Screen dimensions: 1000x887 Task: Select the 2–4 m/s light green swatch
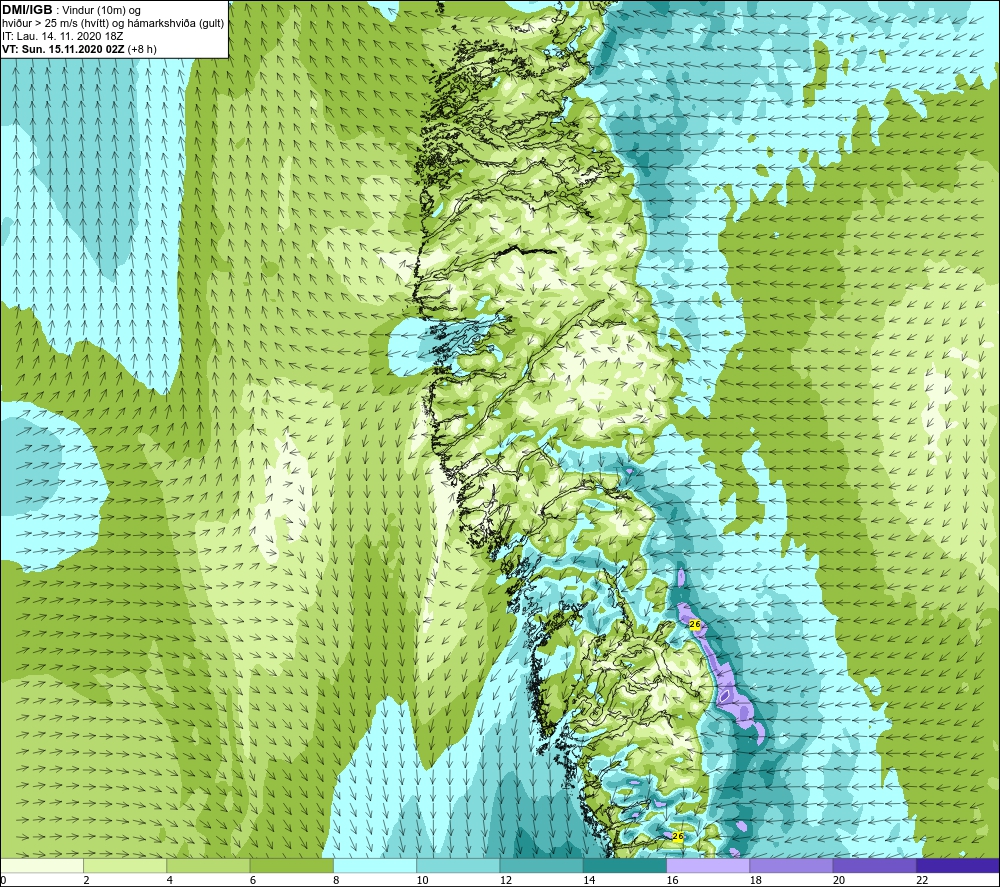(125, 866)
